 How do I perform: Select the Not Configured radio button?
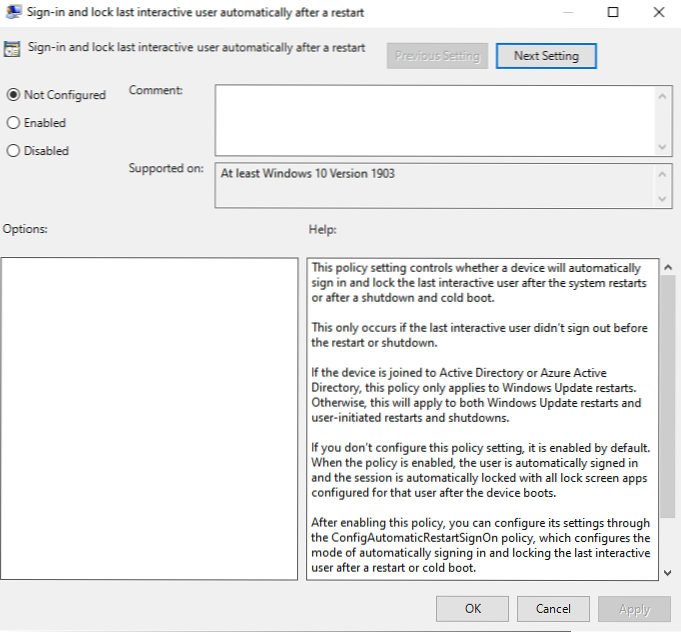[13, 95]
